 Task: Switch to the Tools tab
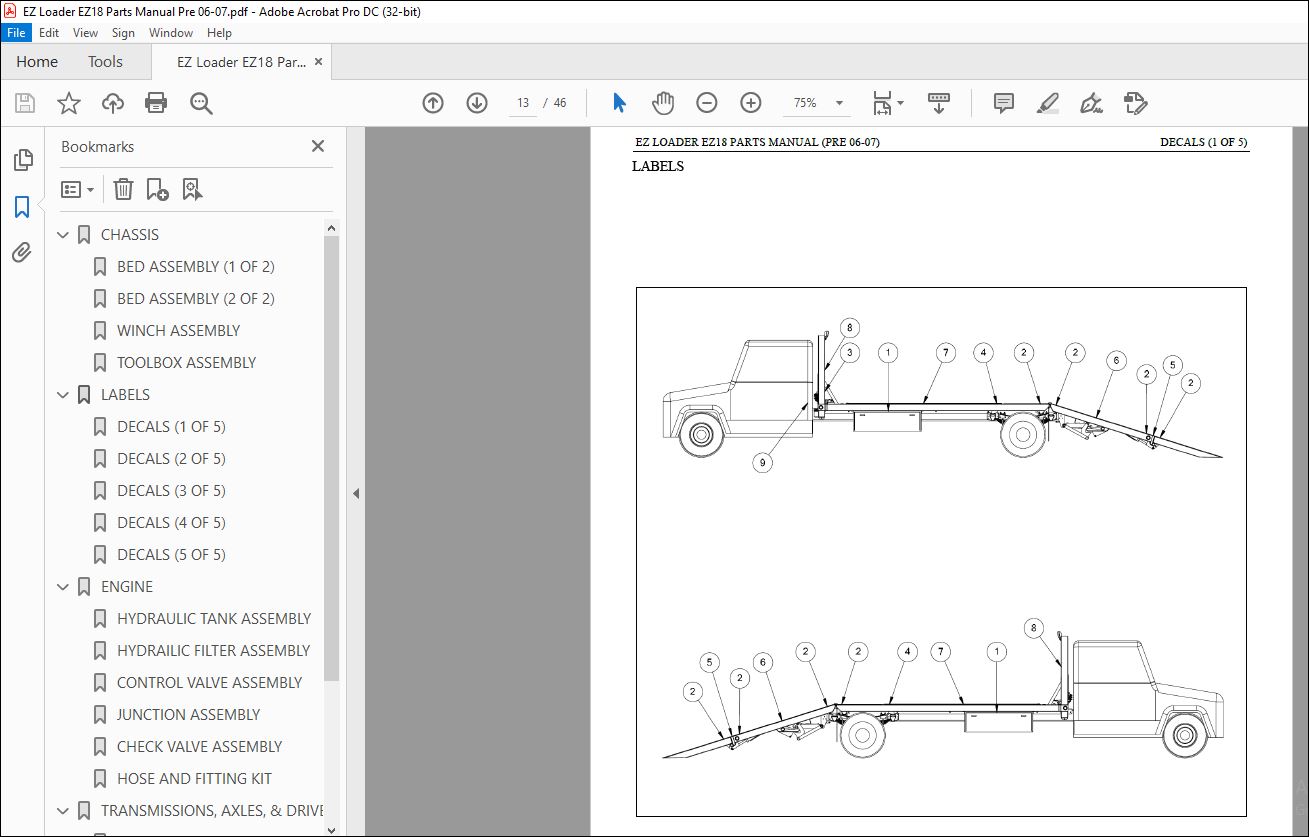tap(105, 61)
